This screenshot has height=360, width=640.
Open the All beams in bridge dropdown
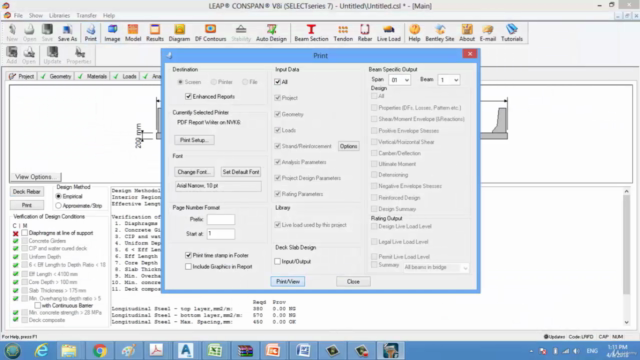click(436, 267)
